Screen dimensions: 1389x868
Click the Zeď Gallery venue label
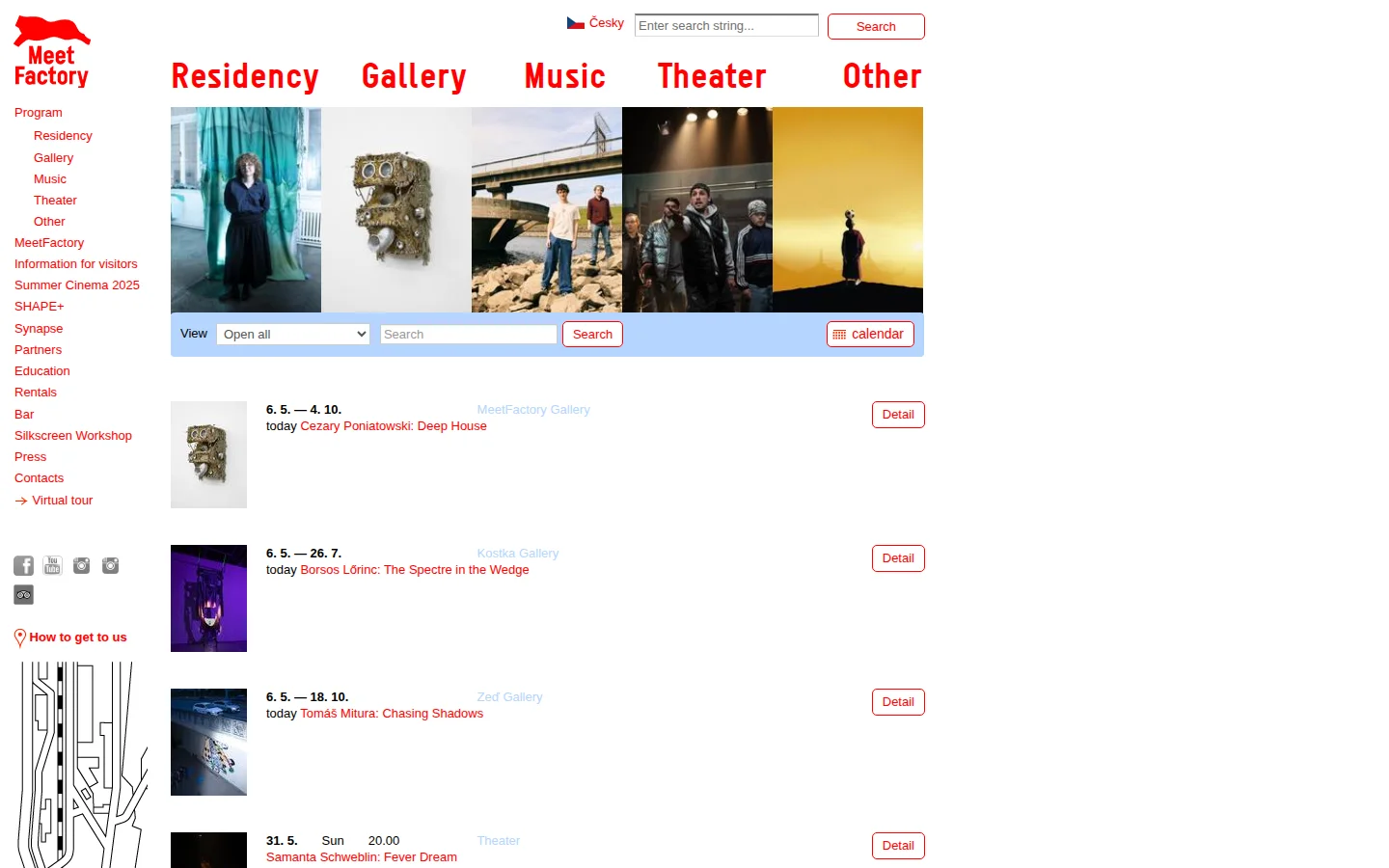(509, 697)
